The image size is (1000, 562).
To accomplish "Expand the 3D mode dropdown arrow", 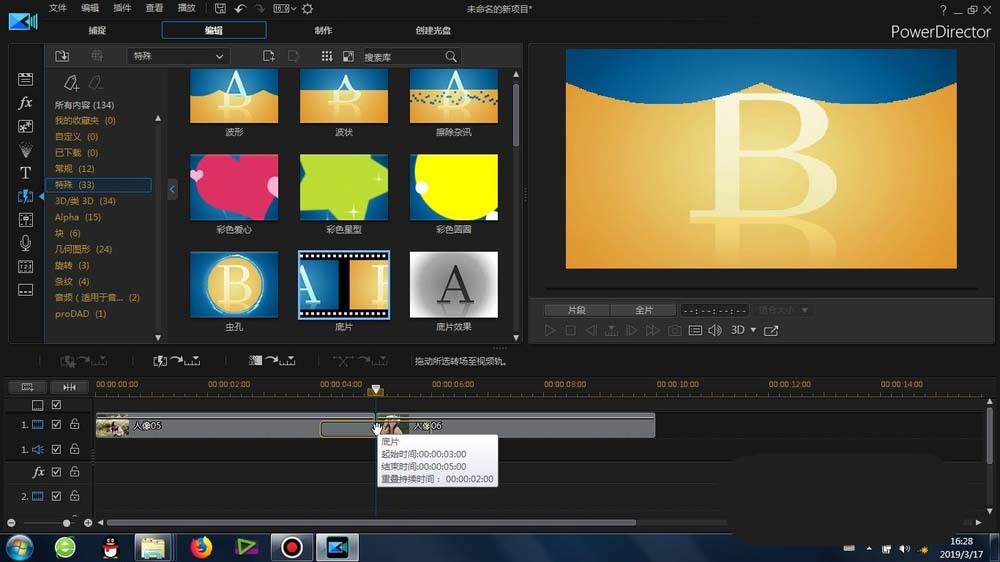I will click(x=753, y=330).
